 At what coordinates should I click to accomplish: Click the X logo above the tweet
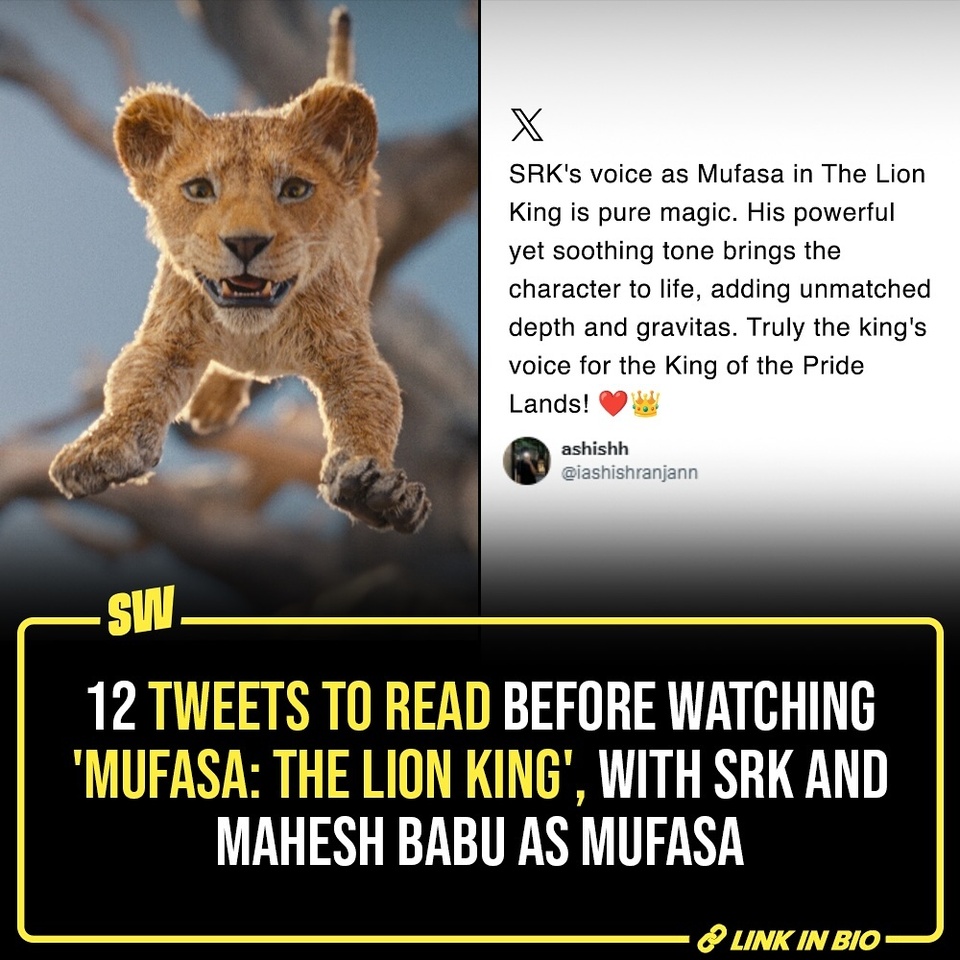pos(527,125)
